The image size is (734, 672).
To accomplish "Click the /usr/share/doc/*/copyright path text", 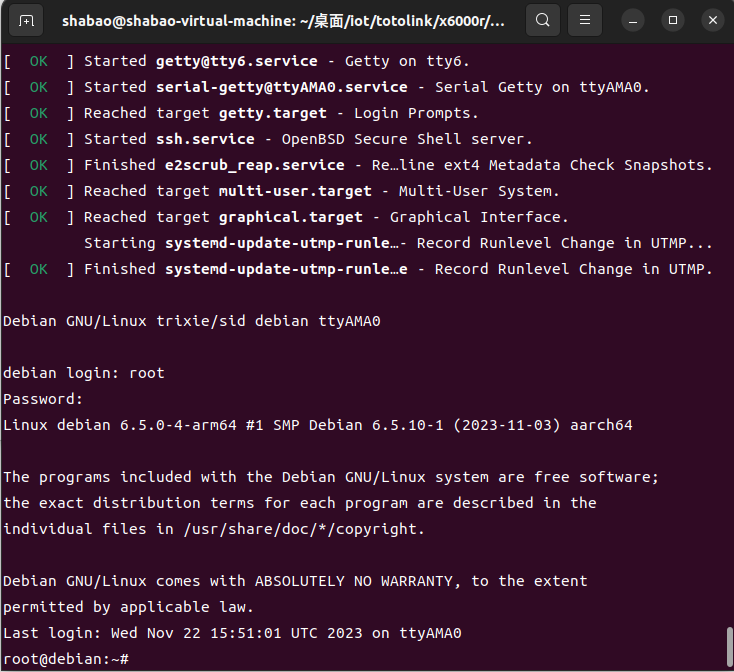I will click(304, 529).
